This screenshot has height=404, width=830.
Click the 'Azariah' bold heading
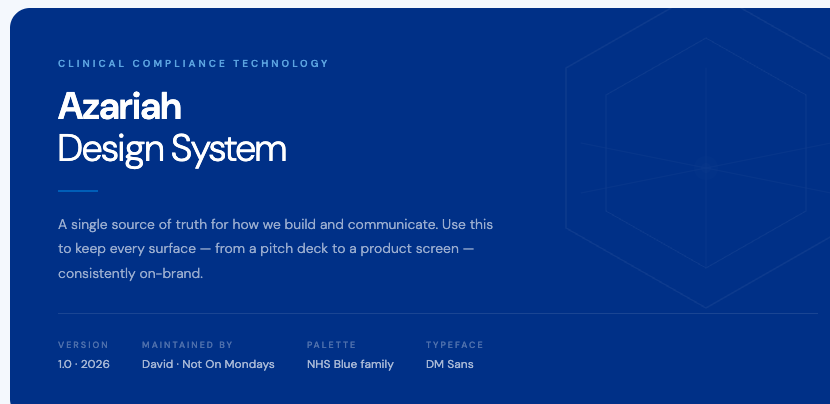pyautogui.click(x=120, y=106)
